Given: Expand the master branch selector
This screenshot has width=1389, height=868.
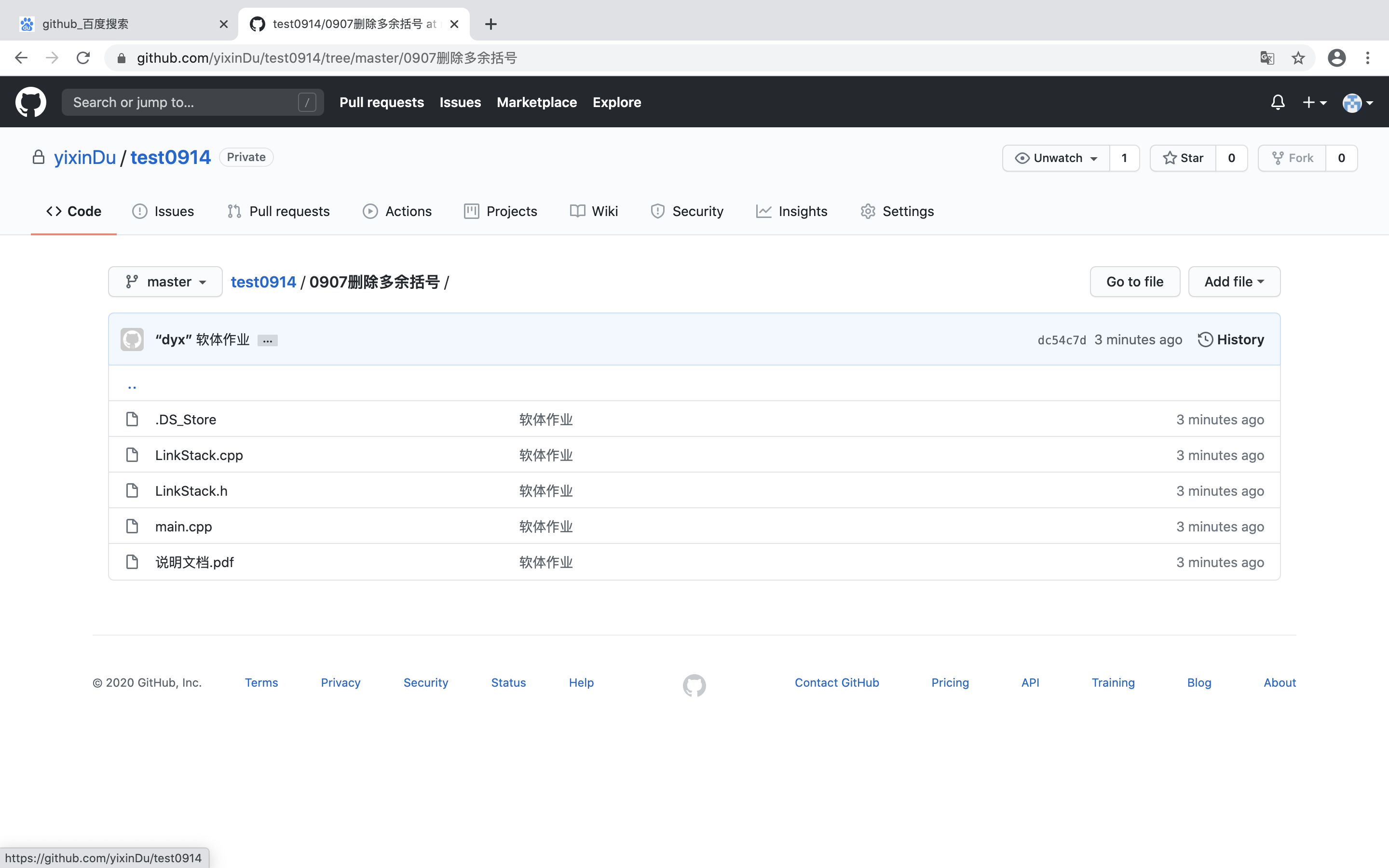Looking at the screenshot, I should coord(165,281).
